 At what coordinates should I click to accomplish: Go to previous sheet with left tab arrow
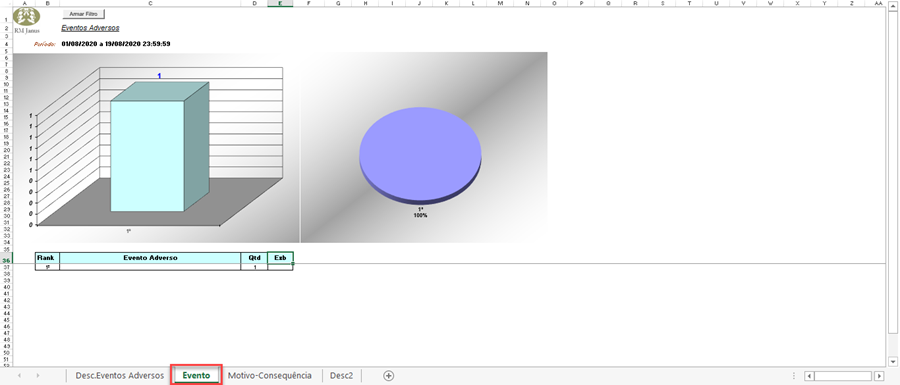19,375
